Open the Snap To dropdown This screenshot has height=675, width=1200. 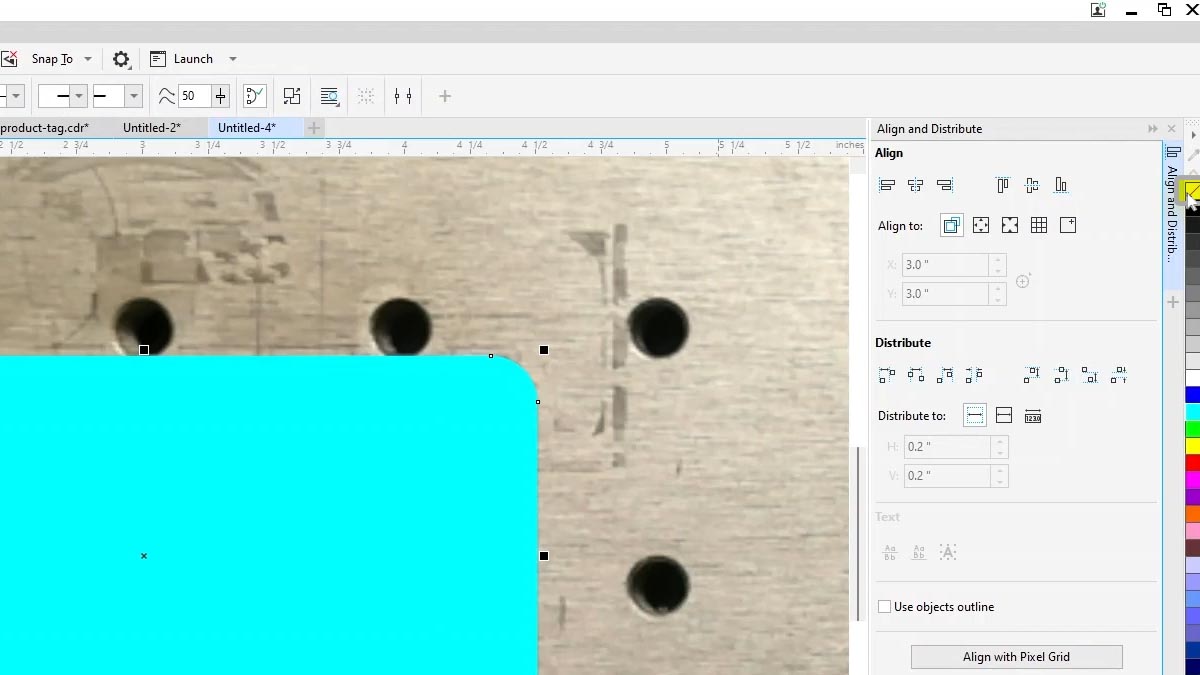[88, 59]
